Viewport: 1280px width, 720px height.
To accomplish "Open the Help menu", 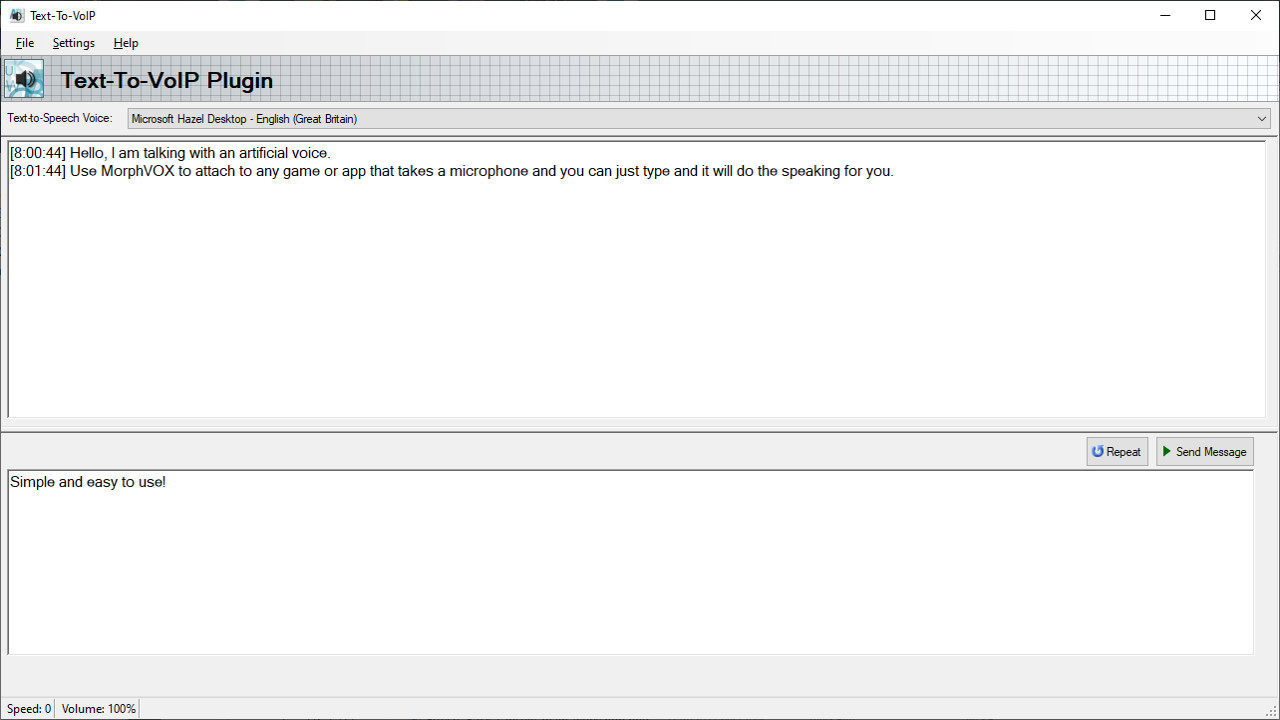I will (x=126, y=43).
